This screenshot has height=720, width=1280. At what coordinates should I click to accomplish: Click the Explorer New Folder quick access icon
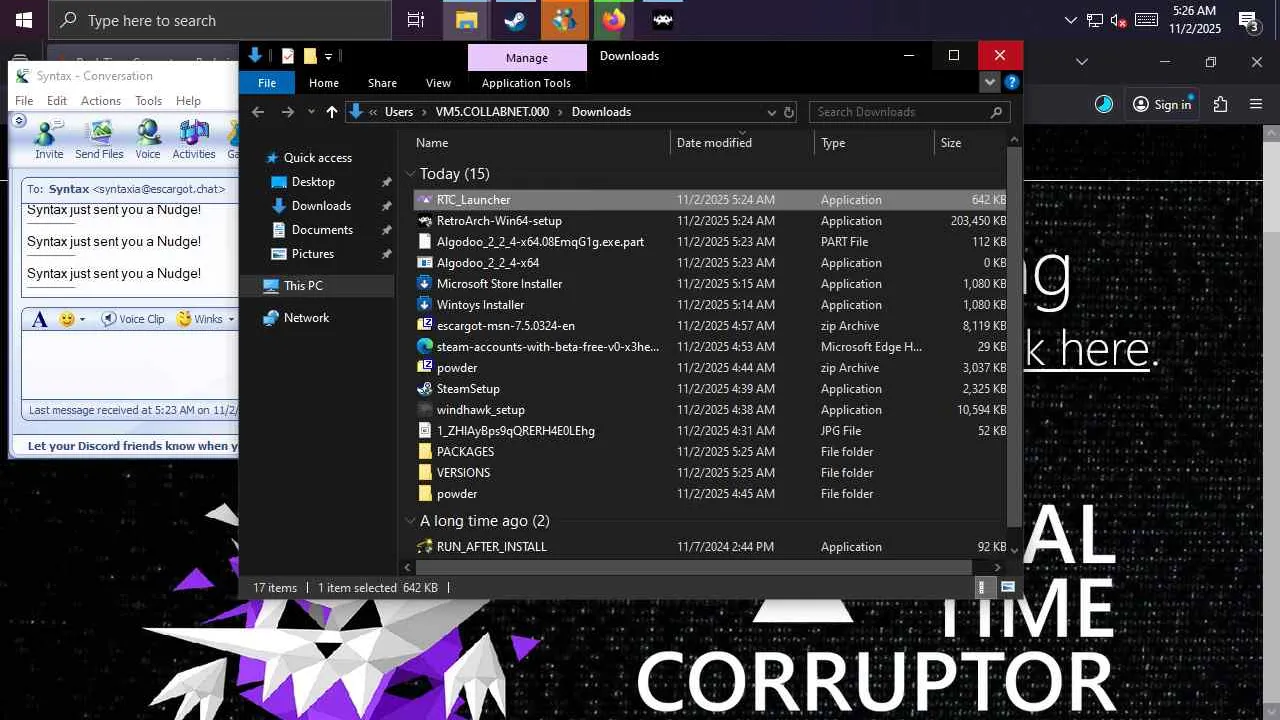310,56
